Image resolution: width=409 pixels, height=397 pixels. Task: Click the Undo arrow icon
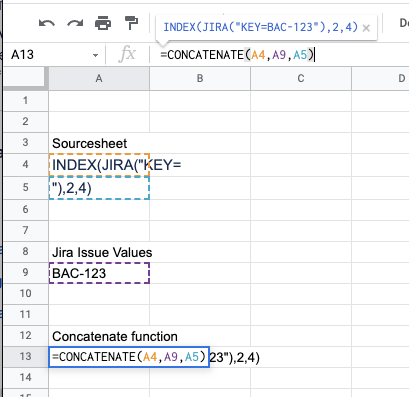[x=47, y=23]
